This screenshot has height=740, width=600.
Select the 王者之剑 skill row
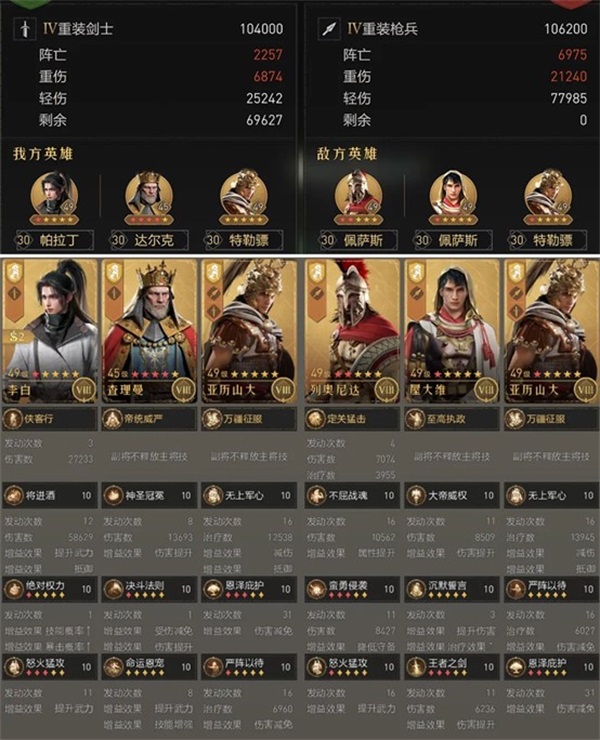pyautogui.click(x=452, y=667)
